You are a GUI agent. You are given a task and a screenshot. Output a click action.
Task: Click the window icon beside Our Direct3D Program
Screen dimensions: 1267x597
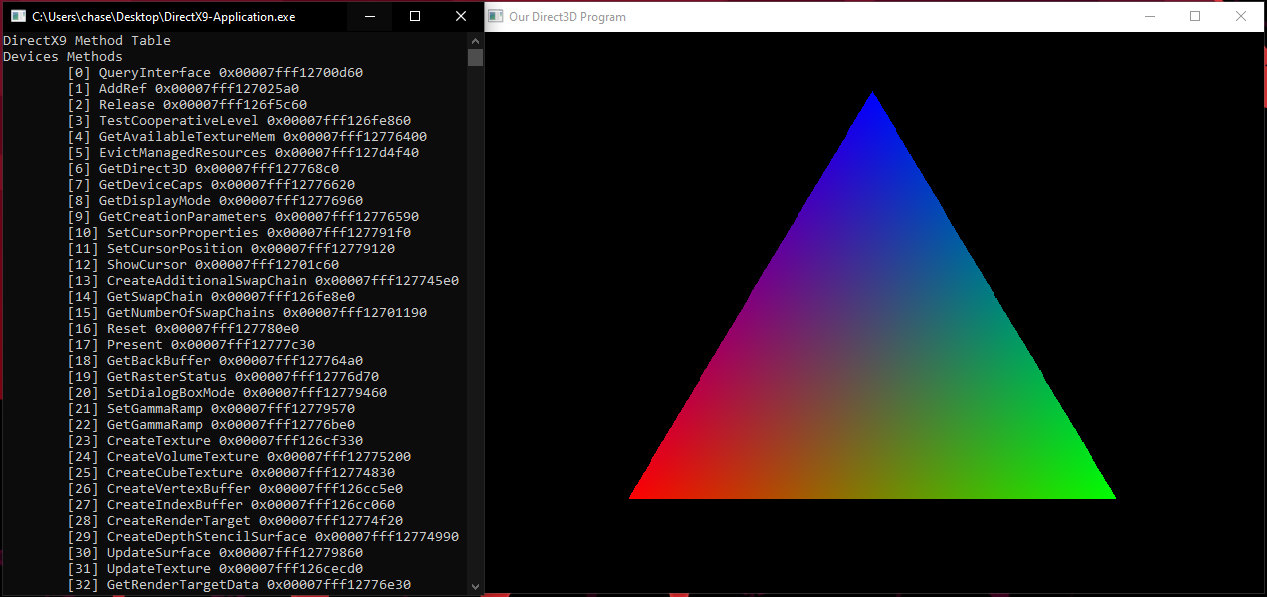(496, 17)
